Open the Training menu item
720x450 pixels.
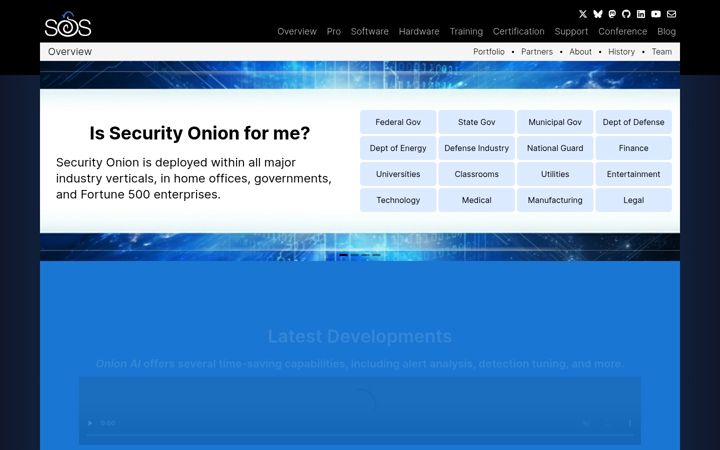(x=466, y=31)
